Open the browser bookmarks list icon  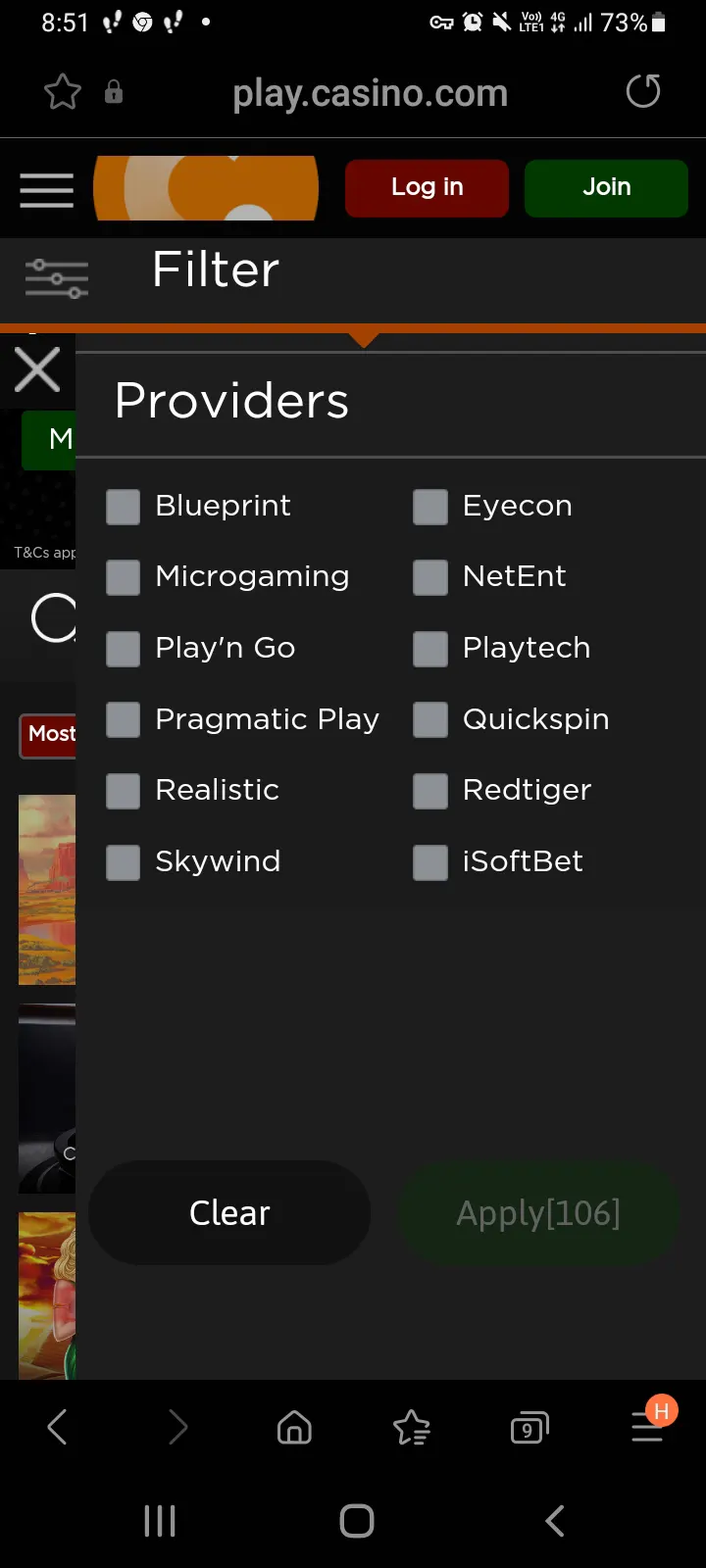tap(412, 1428)
